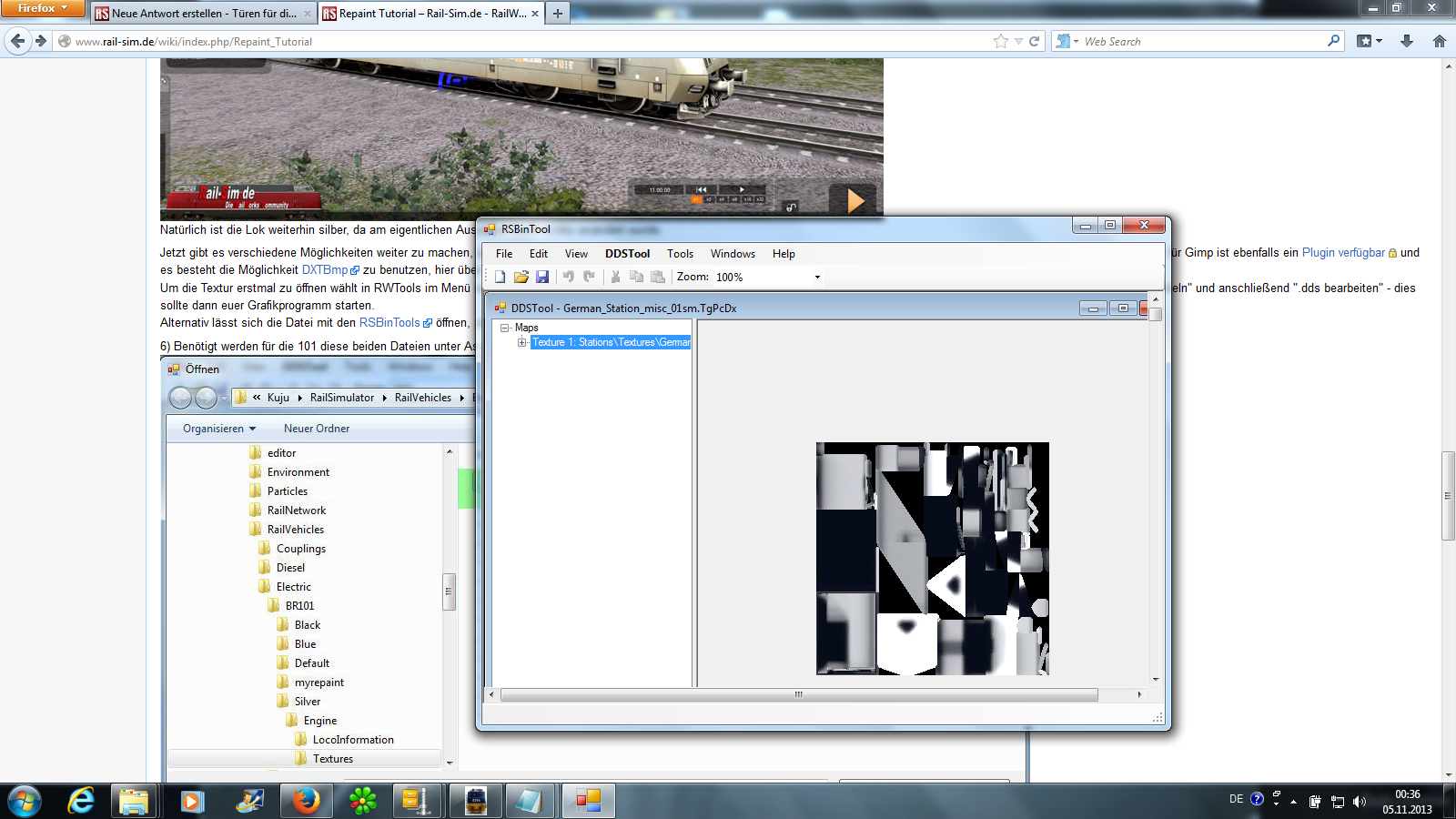Click the Redo arrow icon

coord(589,277)
